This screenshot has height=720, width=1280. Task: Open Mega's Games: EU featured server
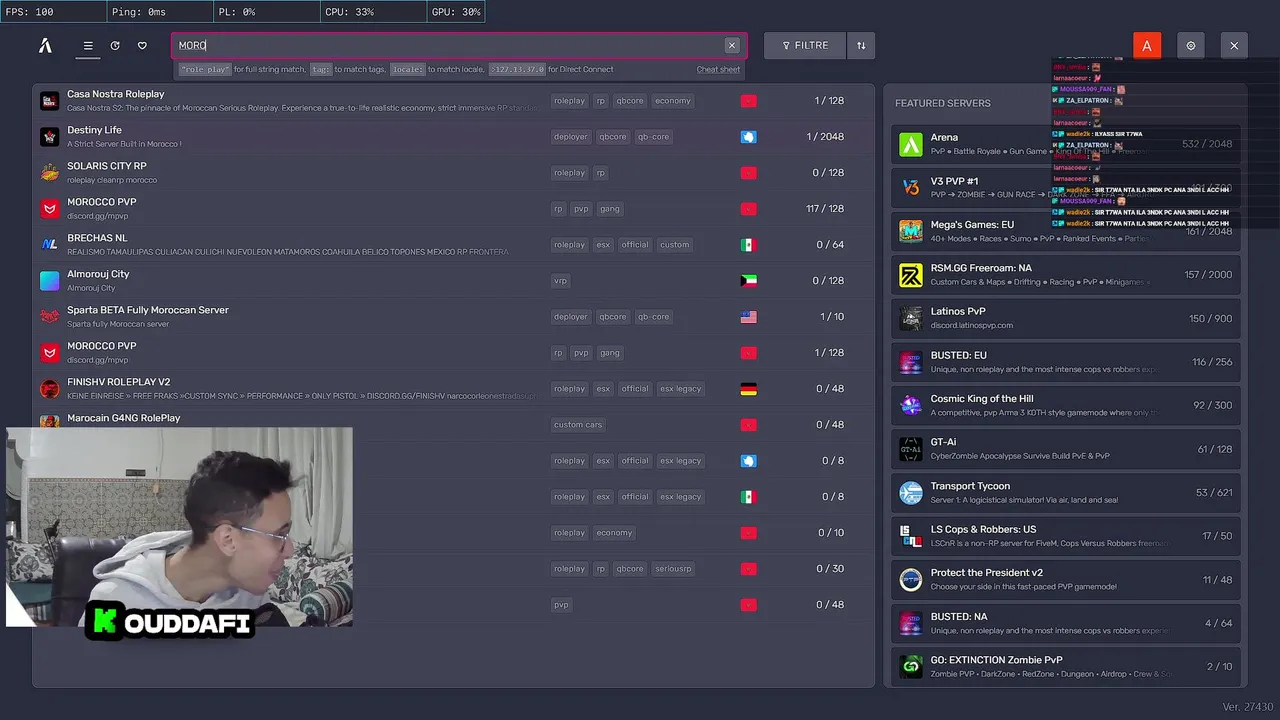pos(1066,231)
